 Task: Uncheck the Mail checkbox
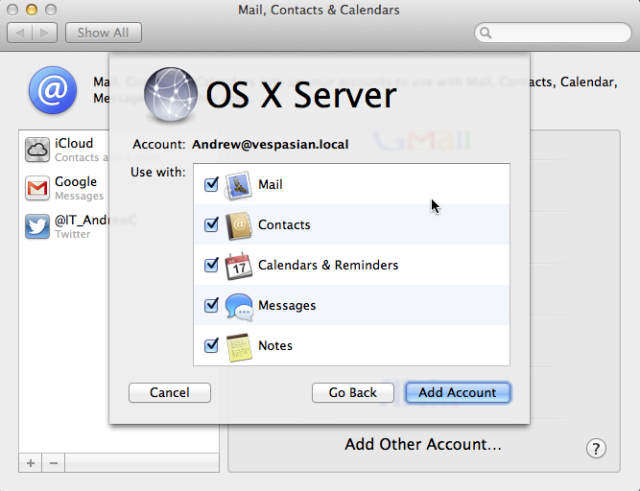click(x=211, y=184)
